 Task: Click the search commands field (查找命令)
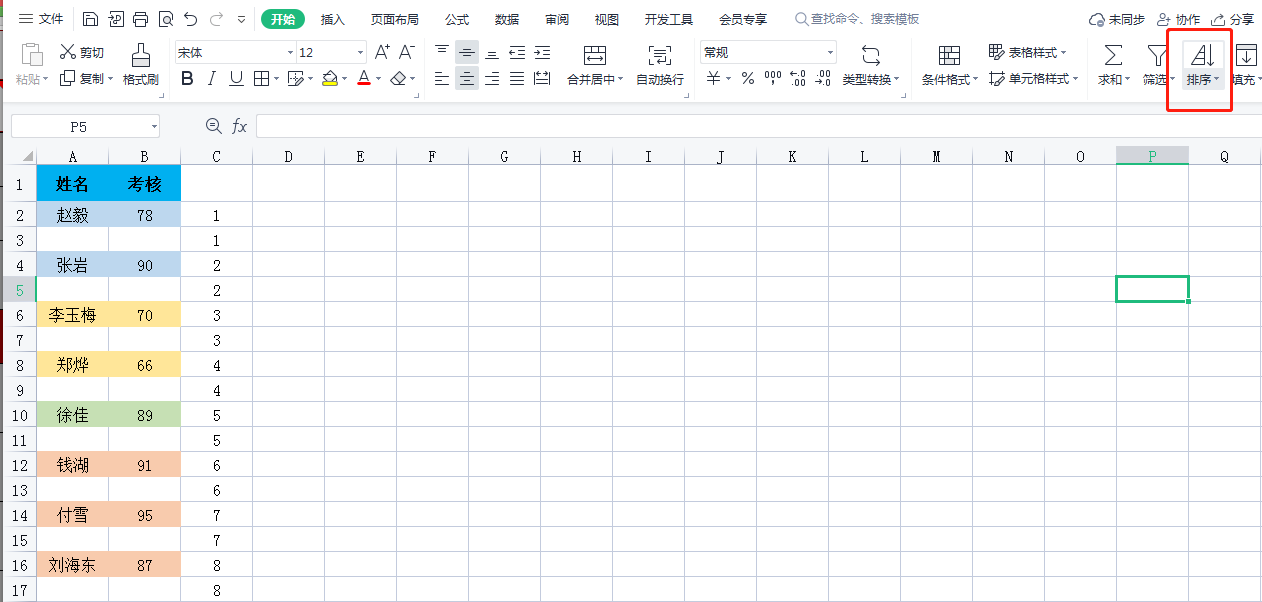pos(857,19)
